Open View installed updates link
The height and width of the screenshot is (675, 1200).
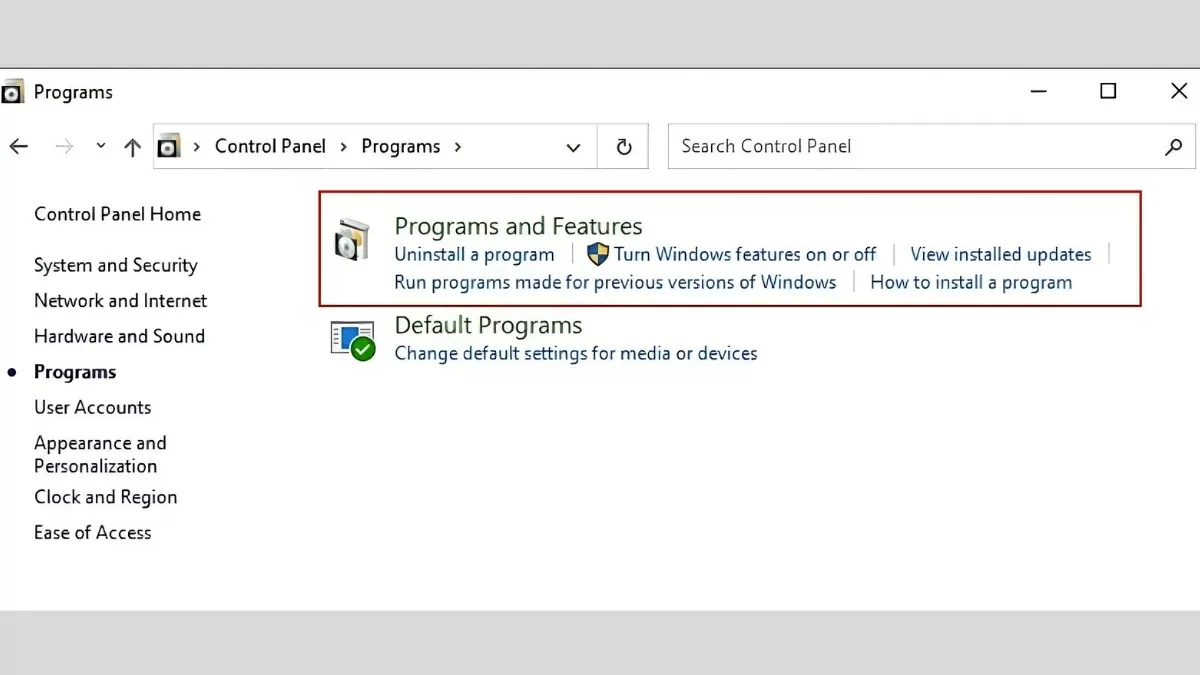tap(1000, 254)
